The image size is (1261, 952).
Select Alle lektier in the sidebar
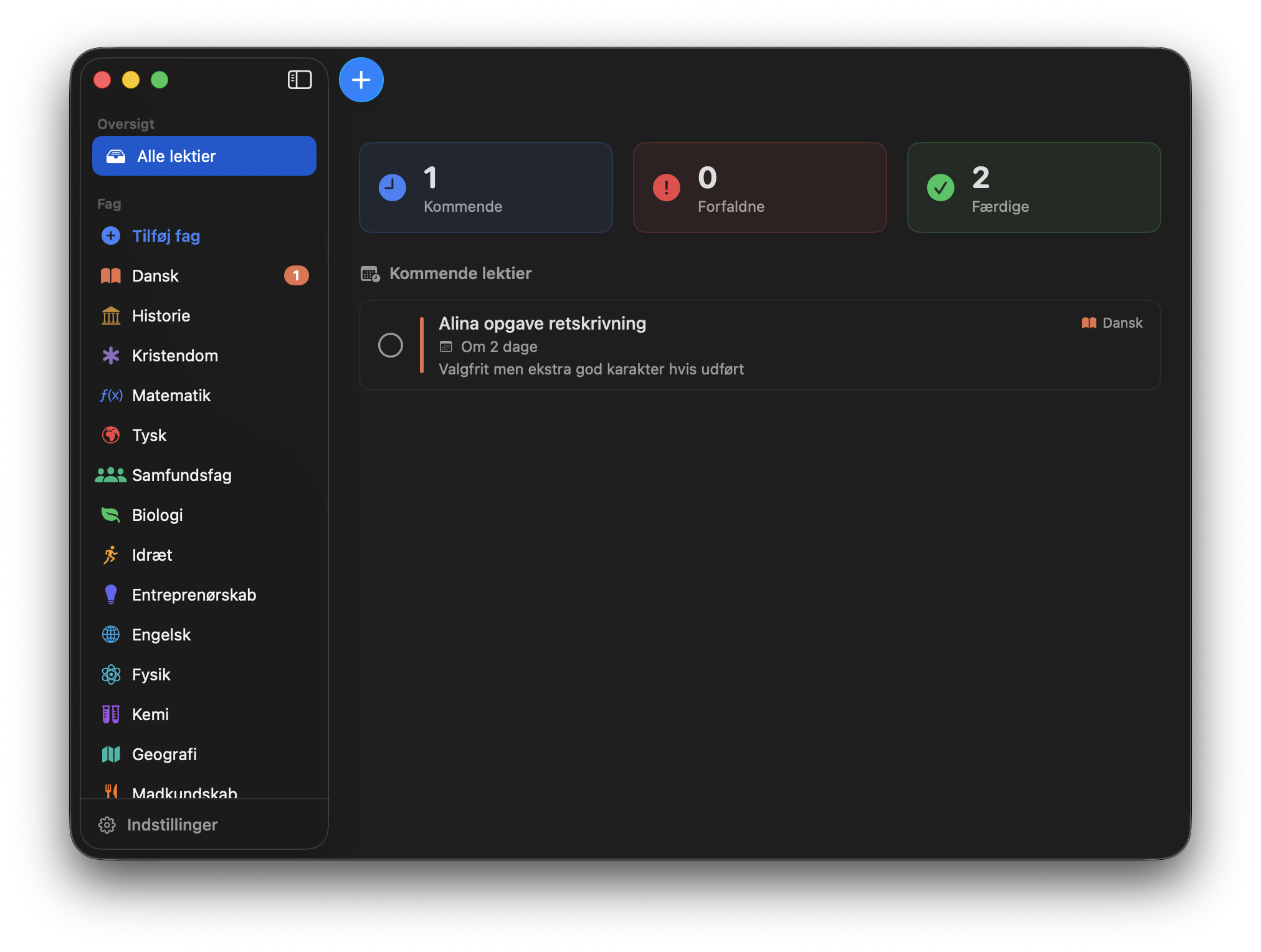tap(204, 156)
